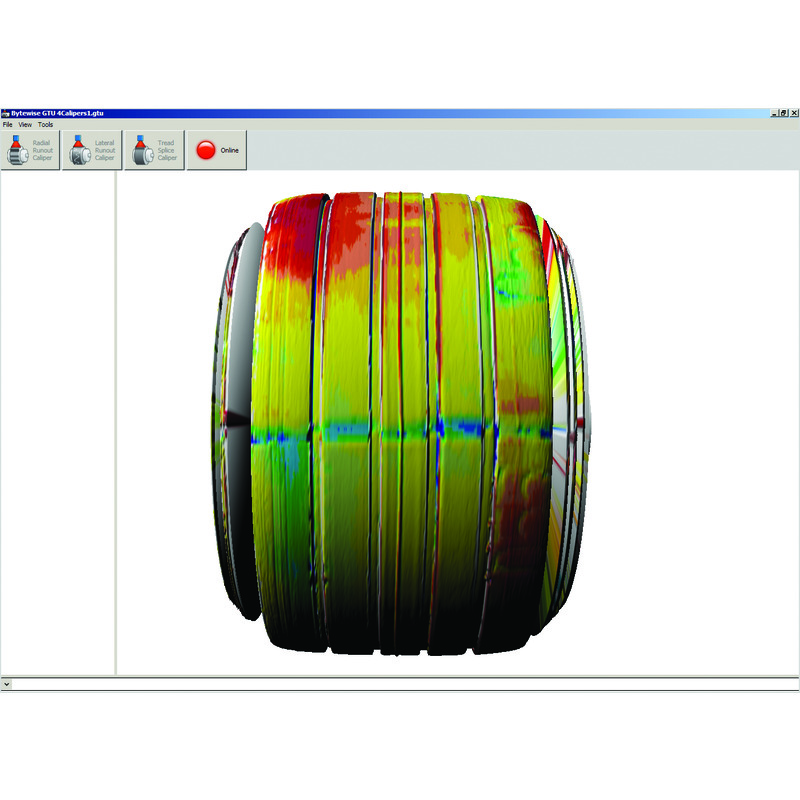Click the center of the 3D tire model
The width and height of the screenshot is (800, 800).
[400, 420]
